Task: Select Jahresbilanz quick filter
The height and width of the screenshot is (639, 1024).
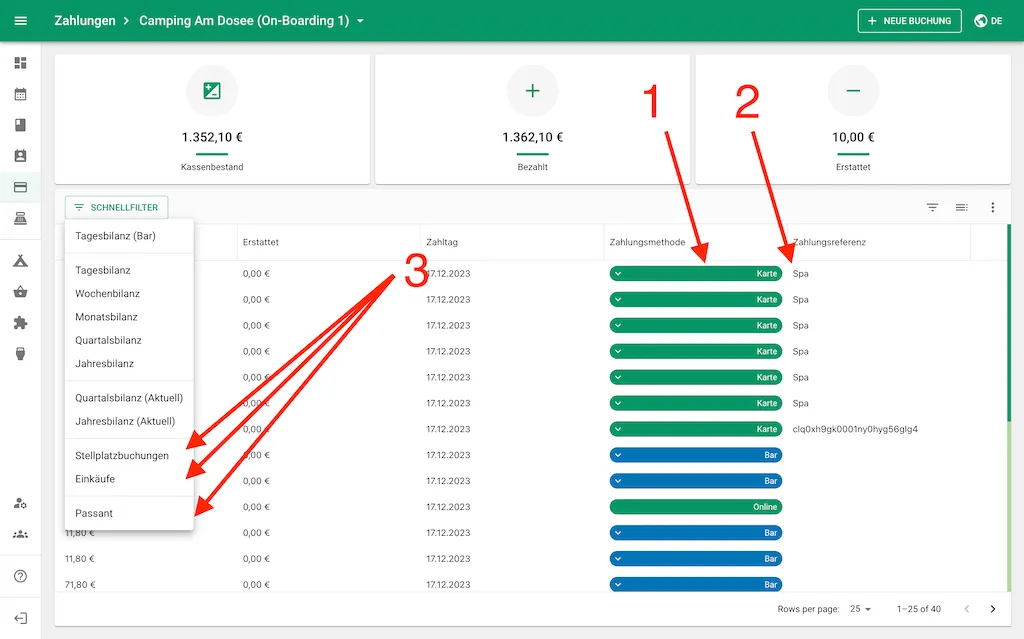Action: (x=129, y=363)
